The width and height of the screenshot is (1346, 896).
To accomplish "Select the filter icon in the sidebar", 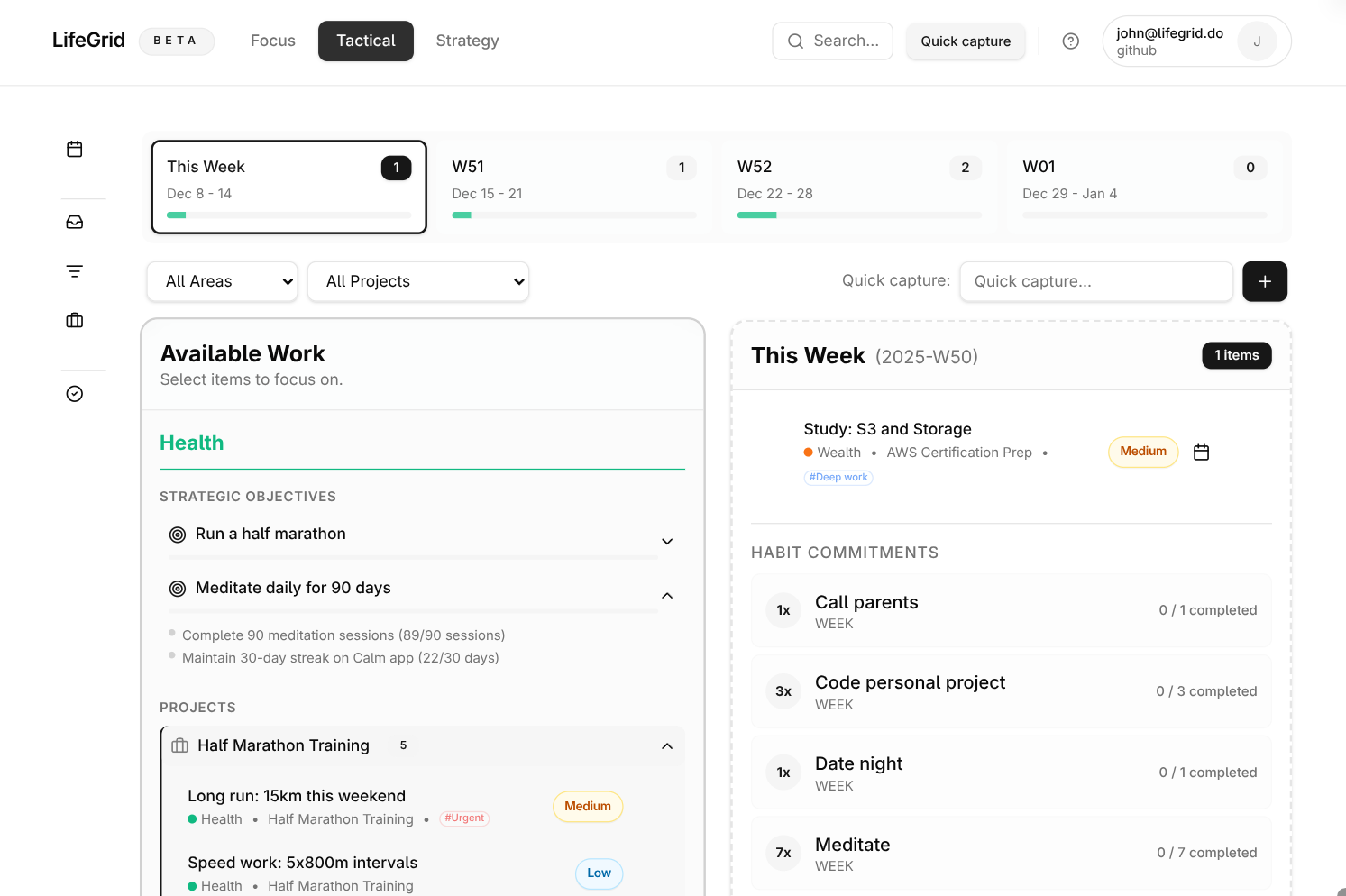I will (75, 270).
